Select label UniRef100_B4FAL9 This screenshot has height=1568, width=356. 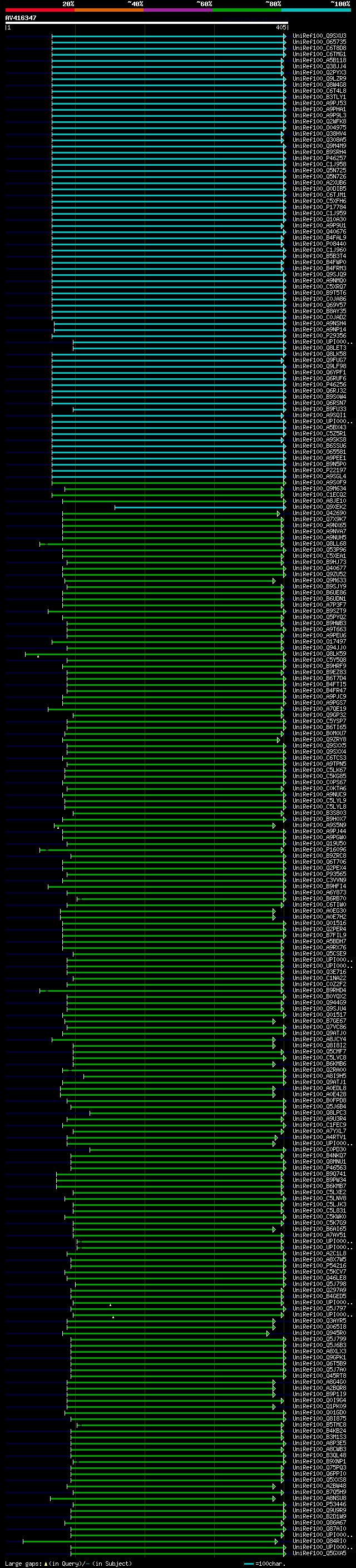click(319, 238)
